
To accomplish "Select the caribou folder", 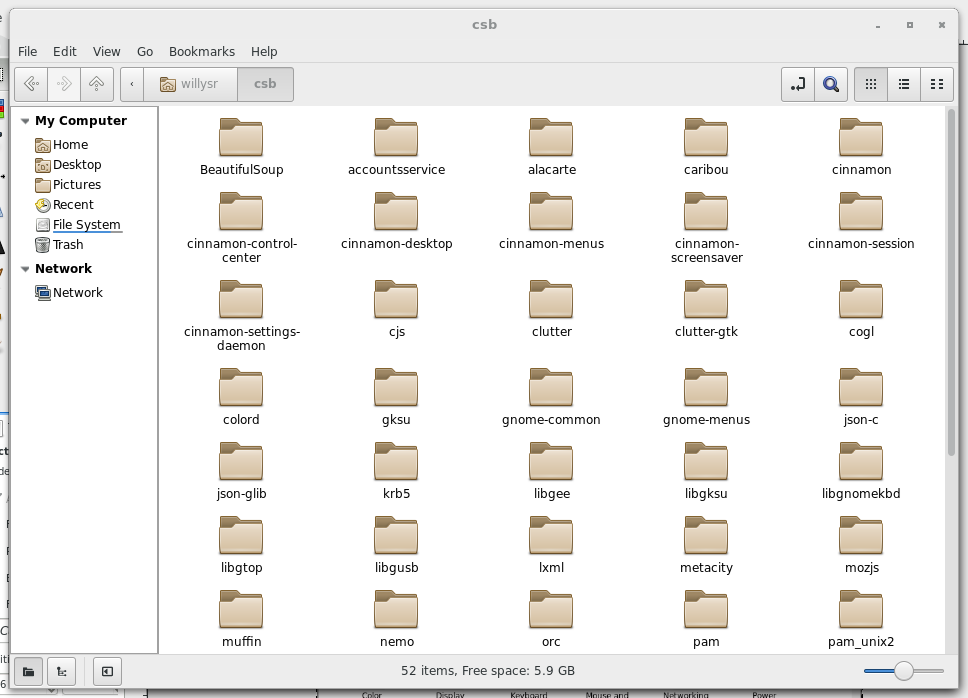I will (x=706, y=147).
